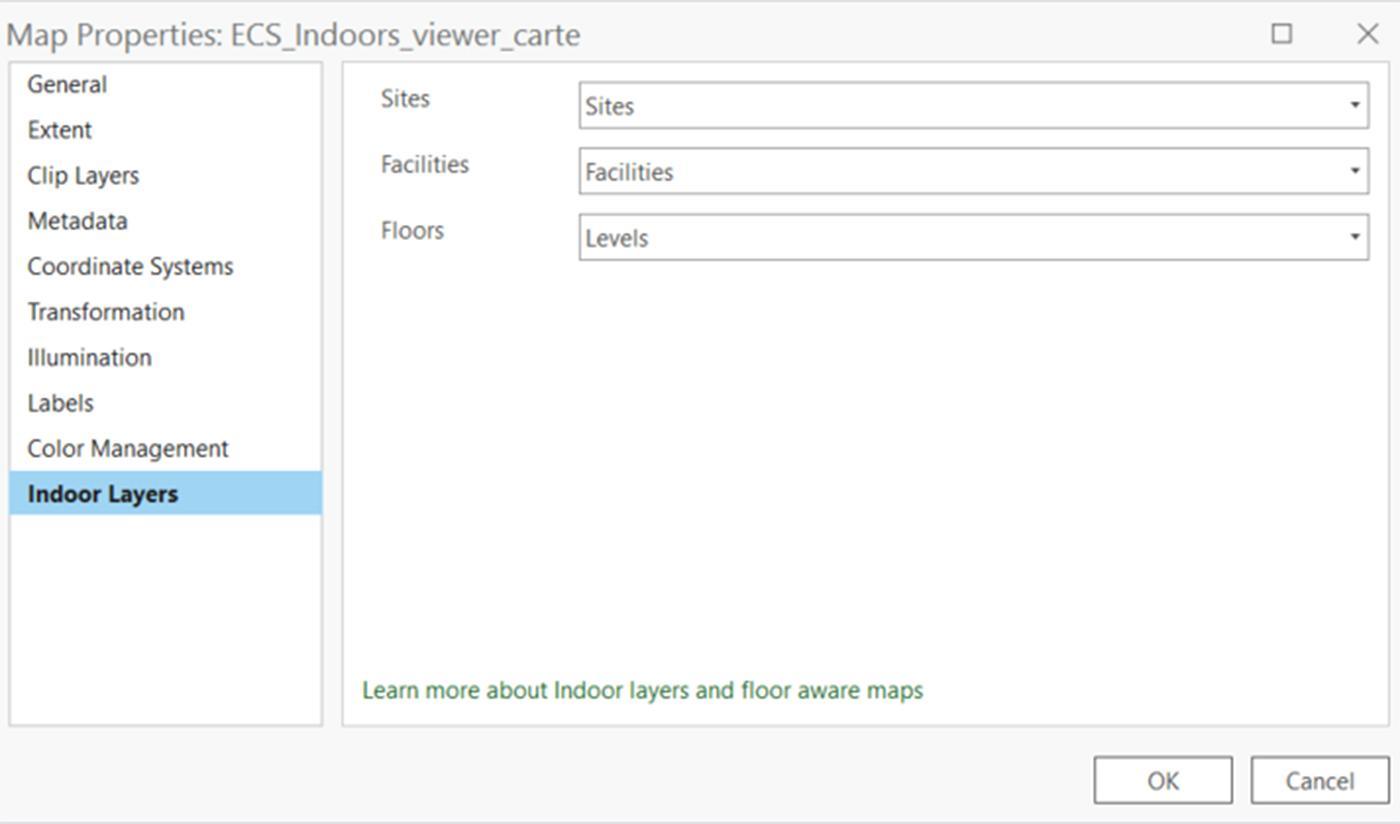Switch to the Labels tab

tap(60, 403)
